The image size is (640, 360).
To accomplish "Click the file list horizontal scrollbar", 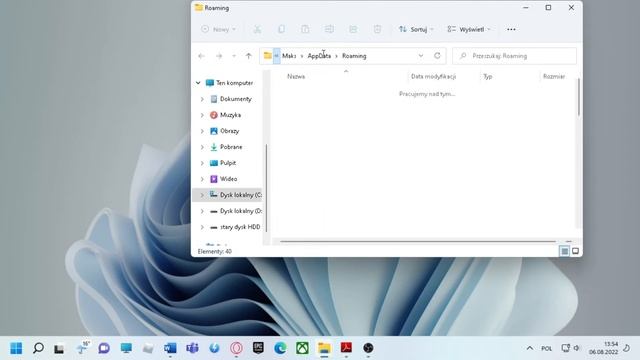I will click(x=418, y=241).
